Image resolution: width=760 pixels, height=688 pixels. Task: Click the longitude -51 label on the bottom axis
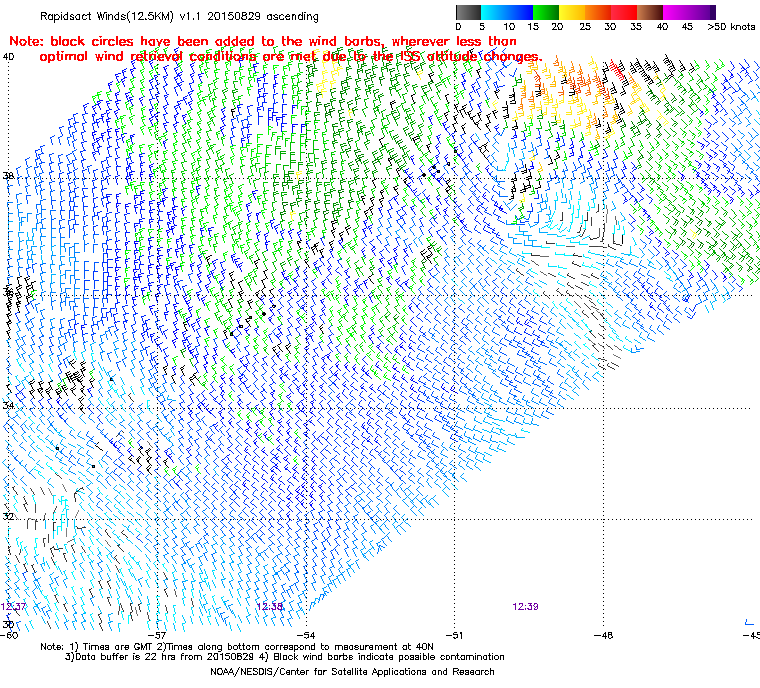(x=454, y=635)
